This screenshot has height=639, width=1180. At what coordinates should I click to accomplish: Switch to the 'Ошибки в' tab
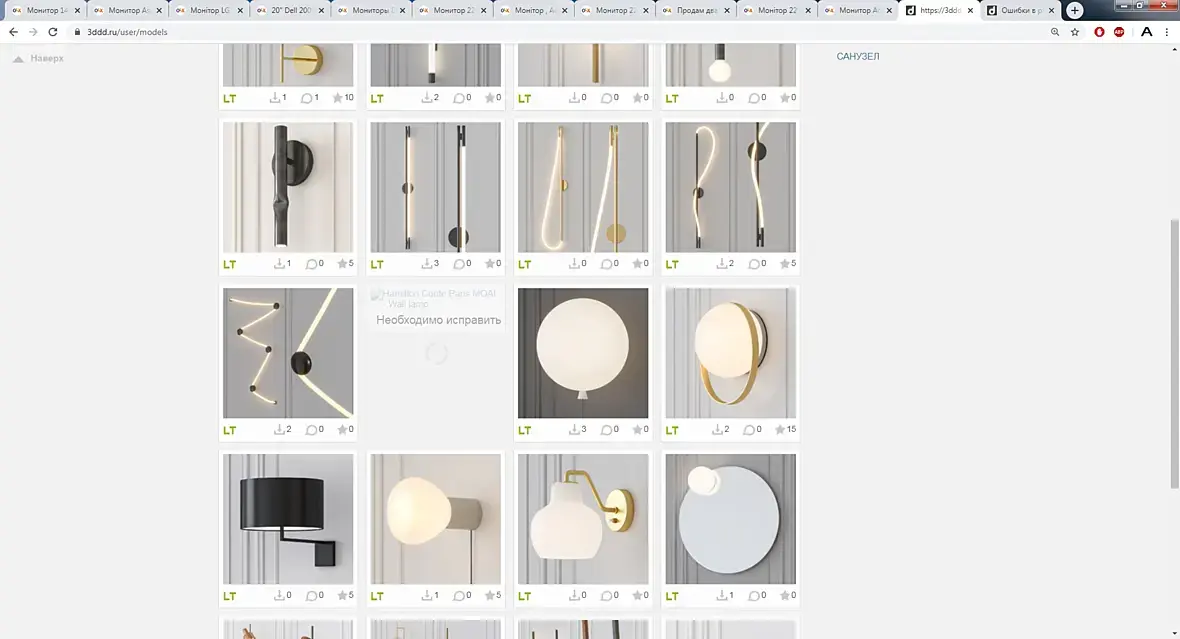[x=1020, y=11]
